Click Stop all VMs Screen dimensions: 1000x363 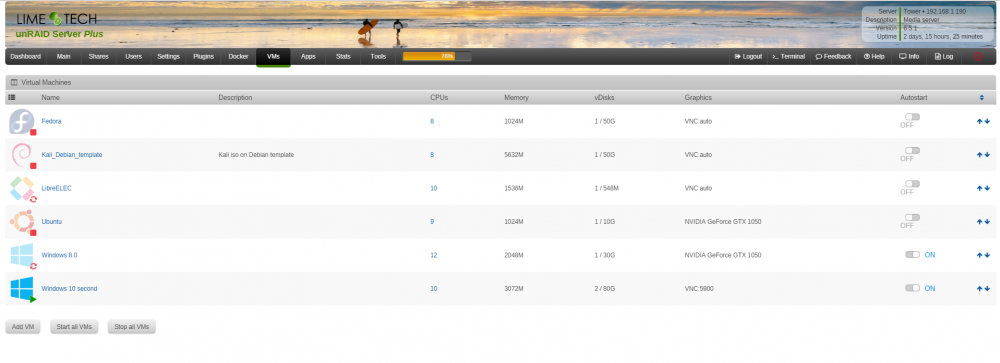131,327
